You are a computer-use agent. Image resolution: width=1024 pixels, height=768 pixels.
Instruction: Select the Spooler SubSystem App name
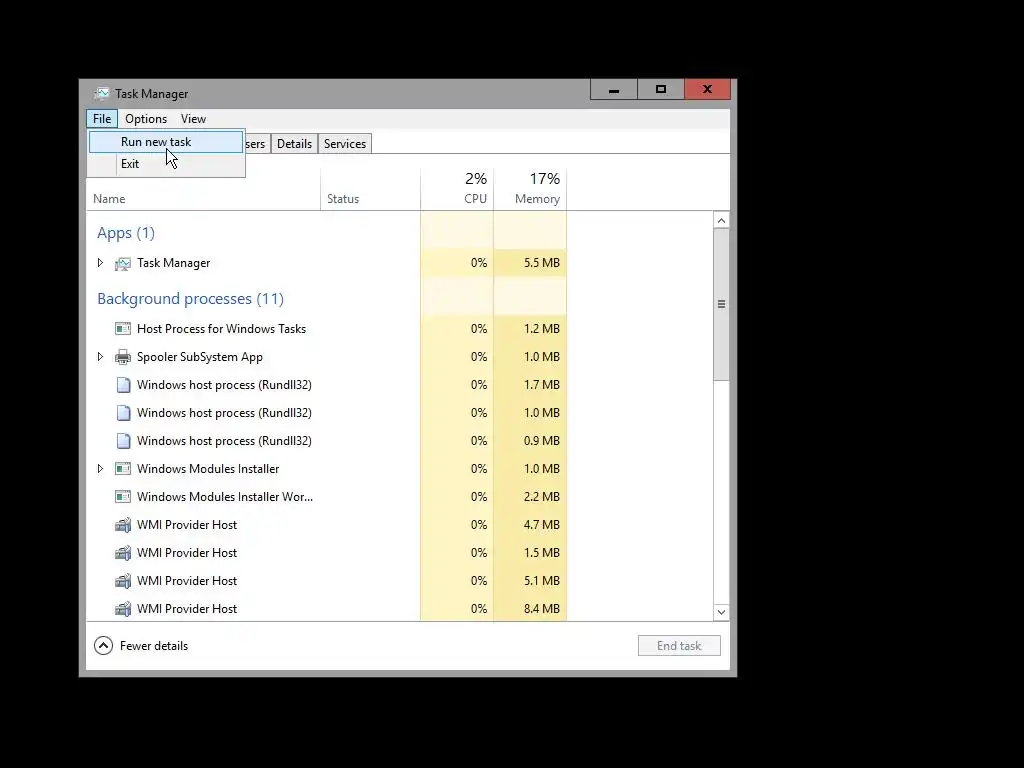click(200, 357)
